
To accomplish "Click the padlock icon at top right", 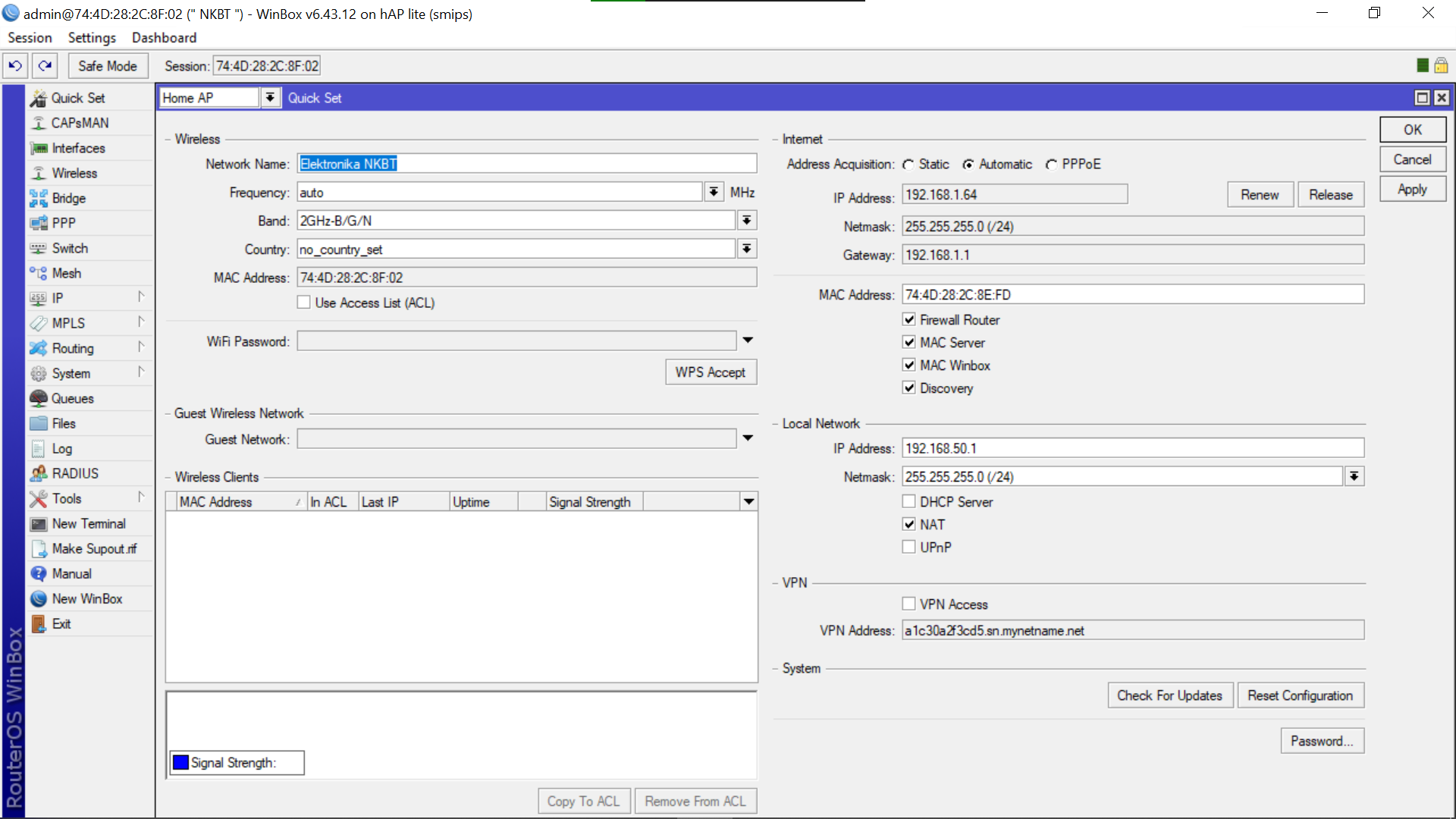I will (x=1441, y=66).
